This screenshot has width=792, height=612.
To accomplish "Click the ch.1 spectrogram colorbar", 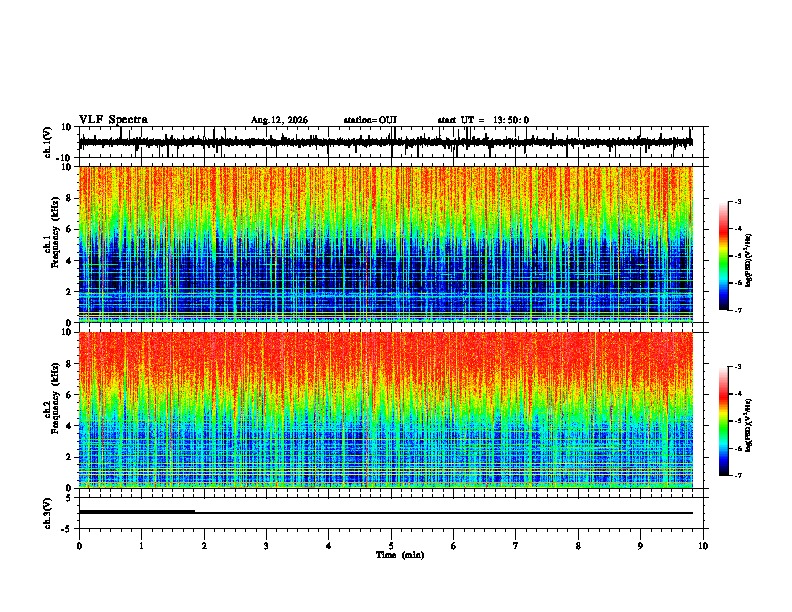I will point(723,256).
